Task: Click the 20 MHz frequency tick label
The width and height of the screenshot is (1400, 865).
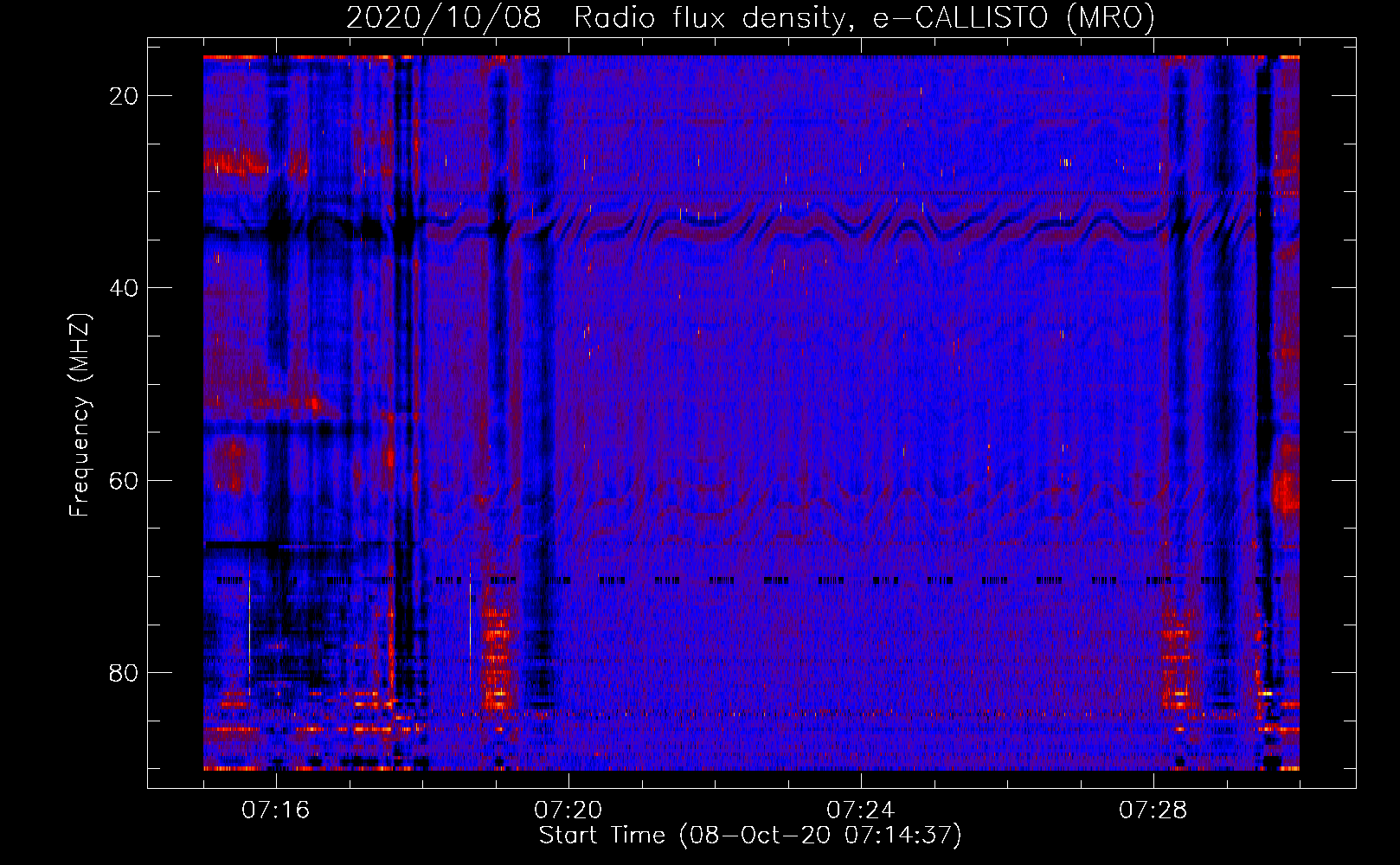Action: (x=125, y=96)
